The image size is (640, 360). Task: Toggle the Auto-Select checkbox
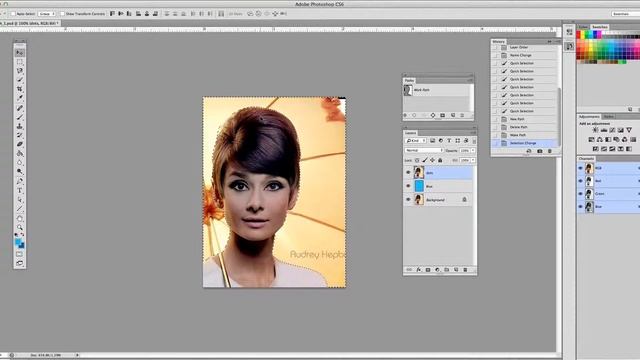(13, 14)
